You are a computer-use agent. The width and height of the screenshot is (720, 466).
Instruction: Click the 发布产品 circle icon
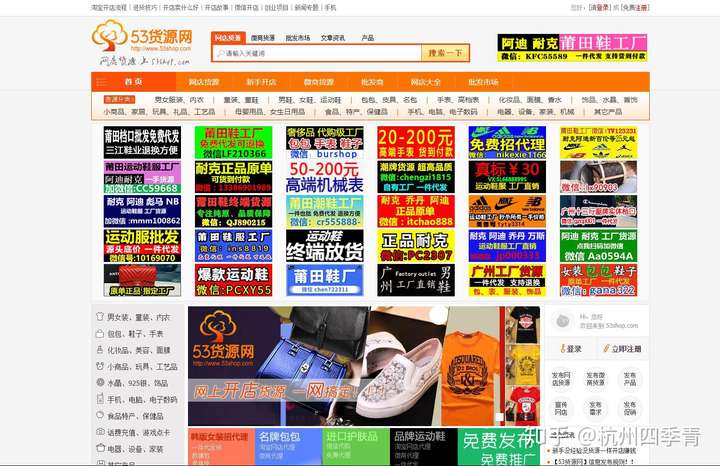click(x=630, y=379)
